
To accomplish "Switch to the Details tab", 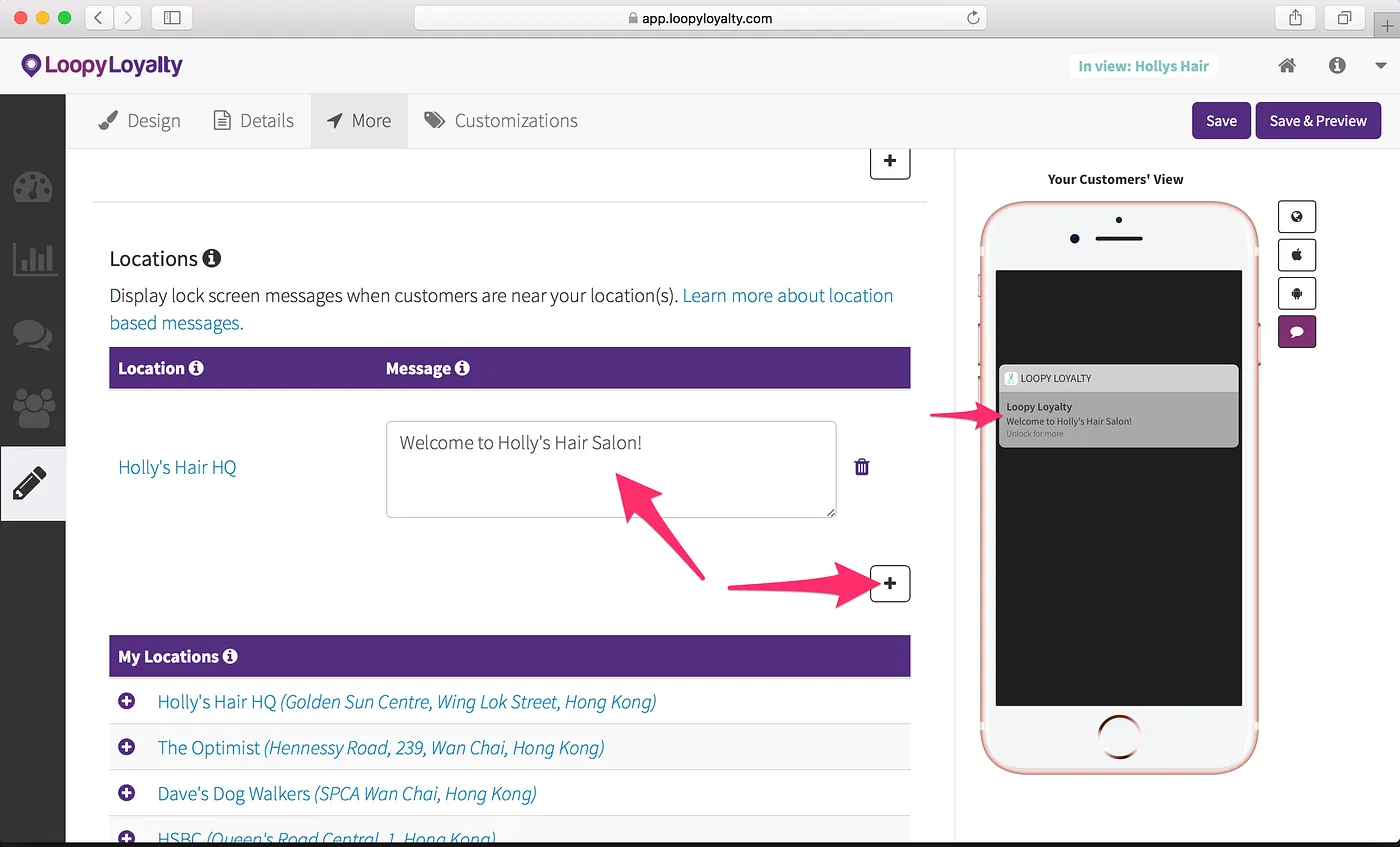I will tap(254, 121).
